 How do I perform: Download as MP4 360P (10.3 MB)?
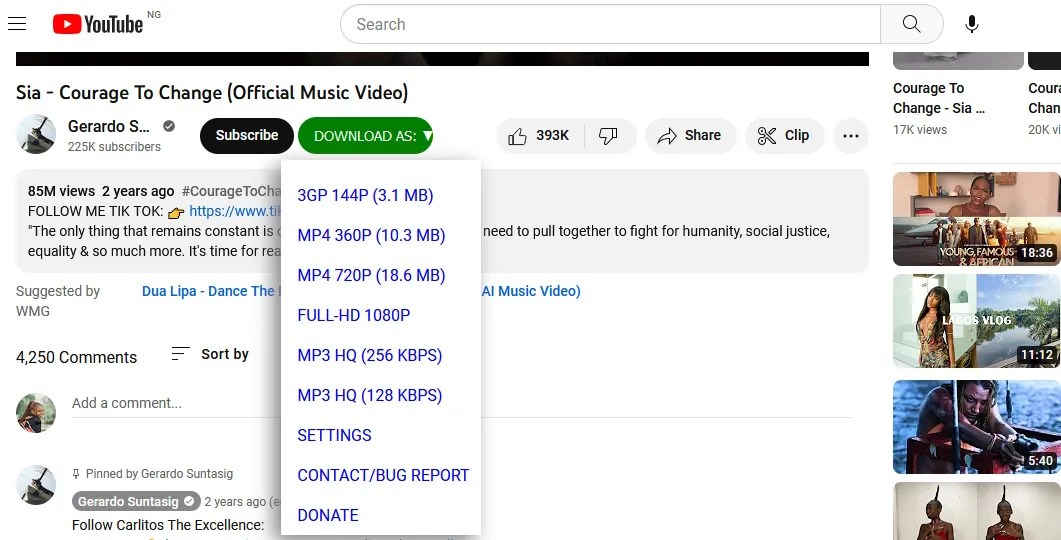tap(371, 235)
